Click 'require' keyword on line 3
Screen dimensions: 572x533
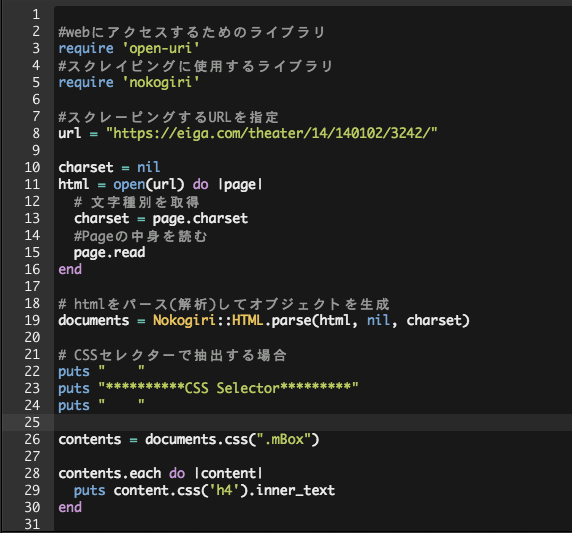tap(86, 49)
